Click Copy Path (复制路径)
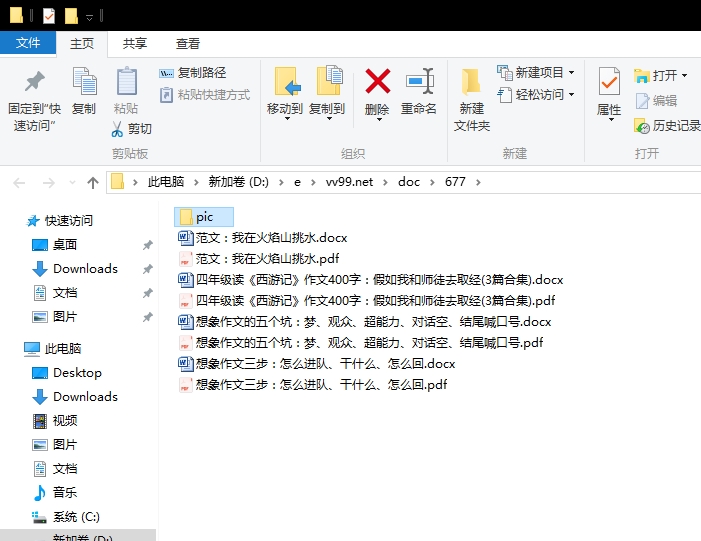The image size is (701, 541). pos(193,72)
